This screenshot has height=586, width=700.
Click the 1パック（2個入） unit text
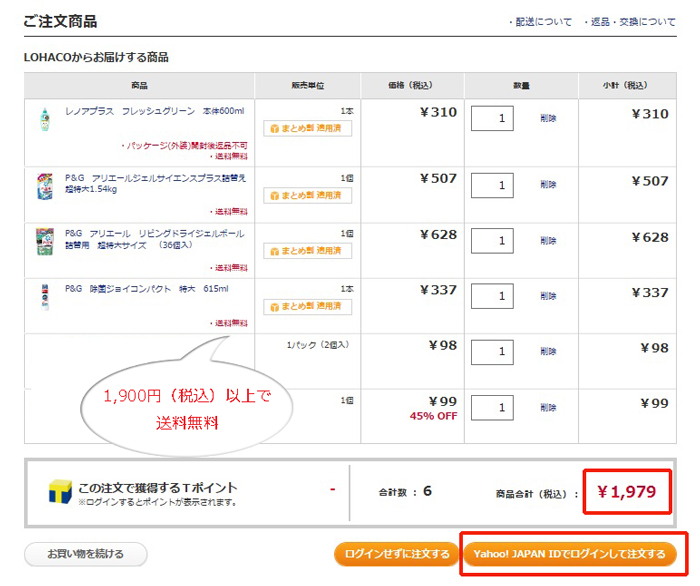click(x=318, y=345)
